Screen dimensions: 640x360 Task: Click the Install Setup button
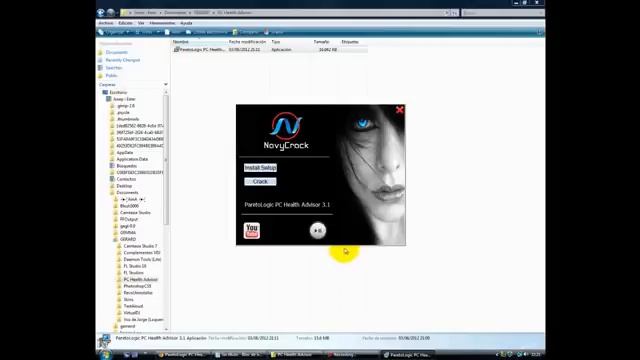click(x=260, y=168)
